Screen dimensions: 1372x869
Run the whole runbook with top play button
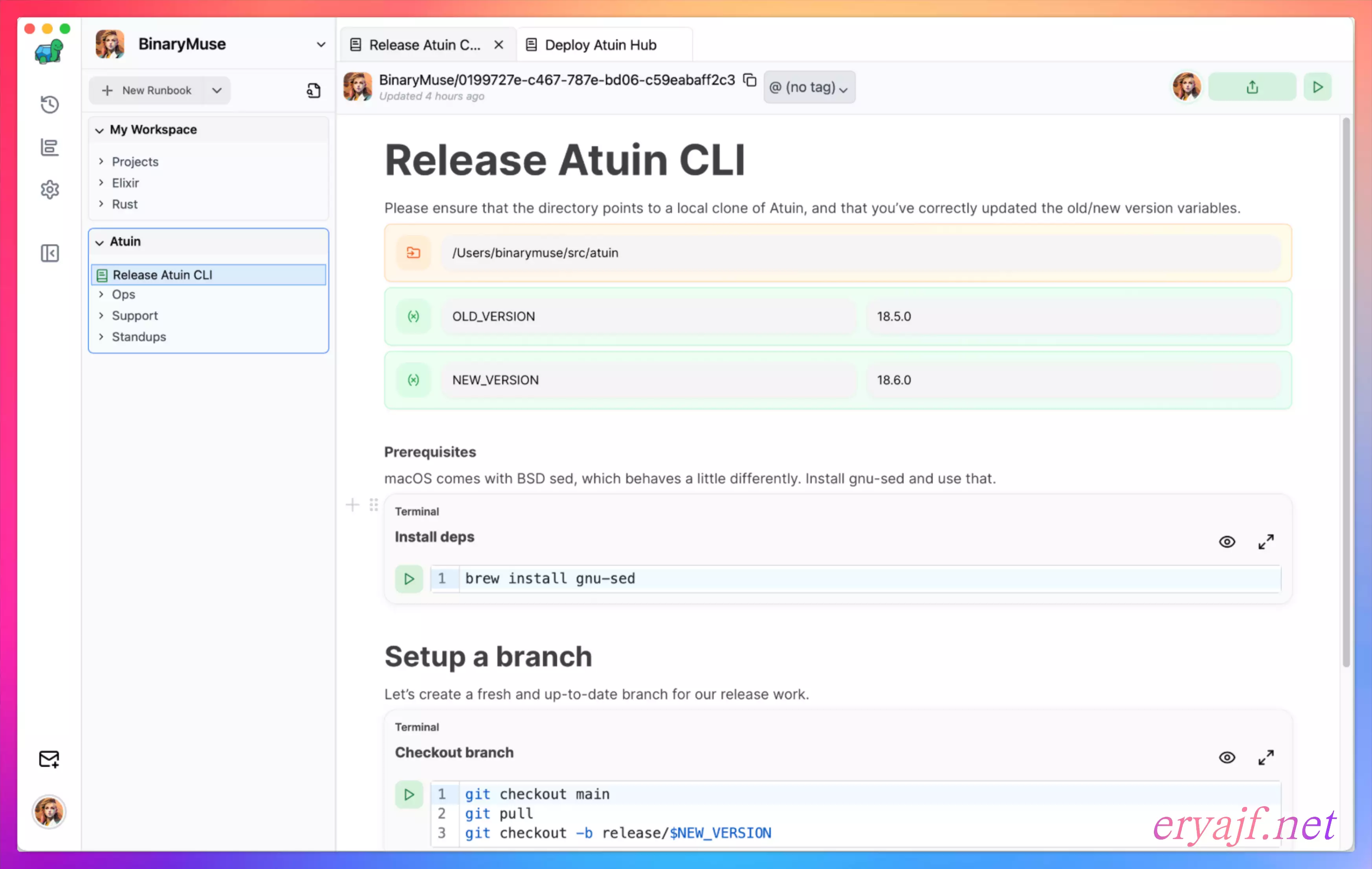[1317, 87]
